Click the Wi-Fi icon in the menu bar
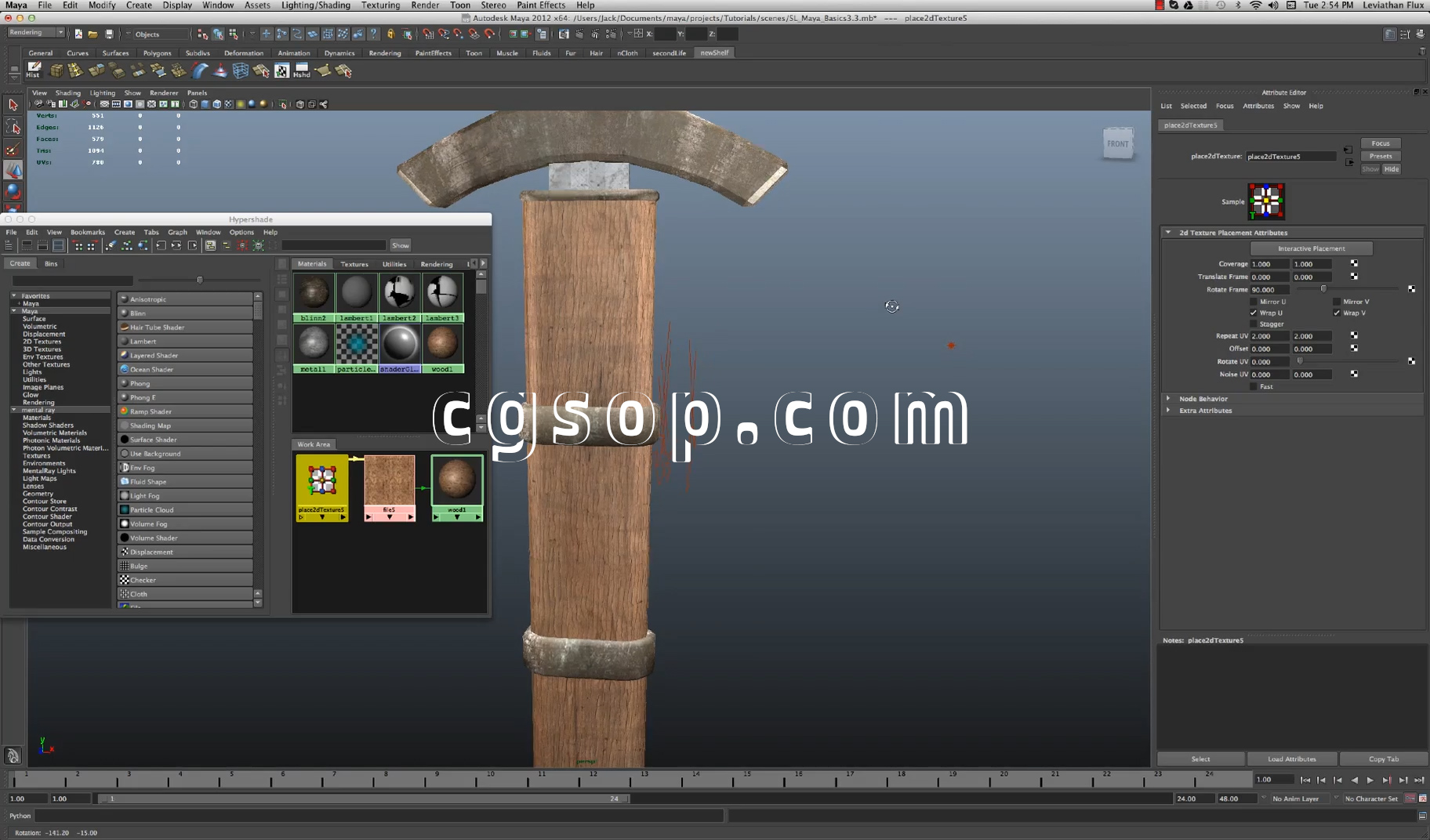This screenshot has height=840, width=1430. pyautogui.click(x=1255, y=5)
